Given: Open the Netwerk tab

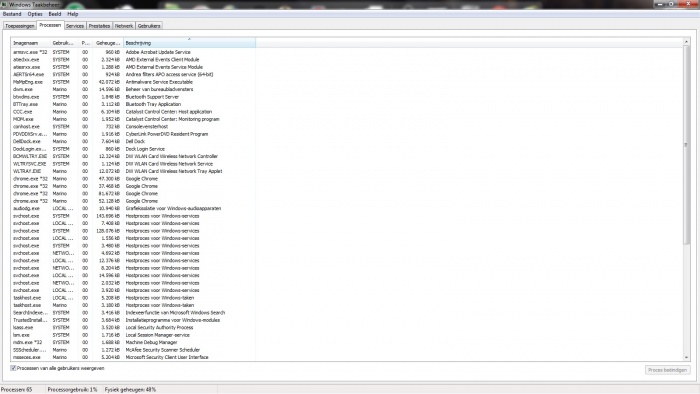Looking at the screenshot, I should tap(124, 26).
